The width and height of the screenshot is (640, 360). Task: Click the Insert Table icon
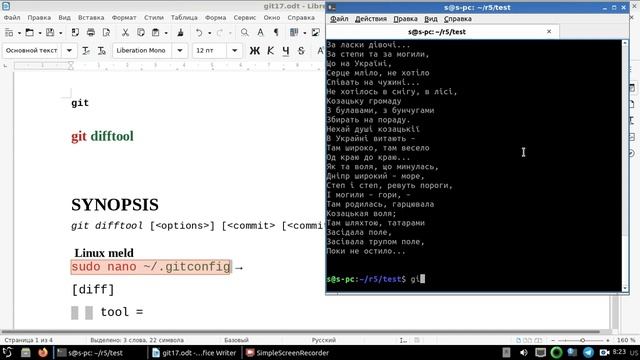(294, 33)
